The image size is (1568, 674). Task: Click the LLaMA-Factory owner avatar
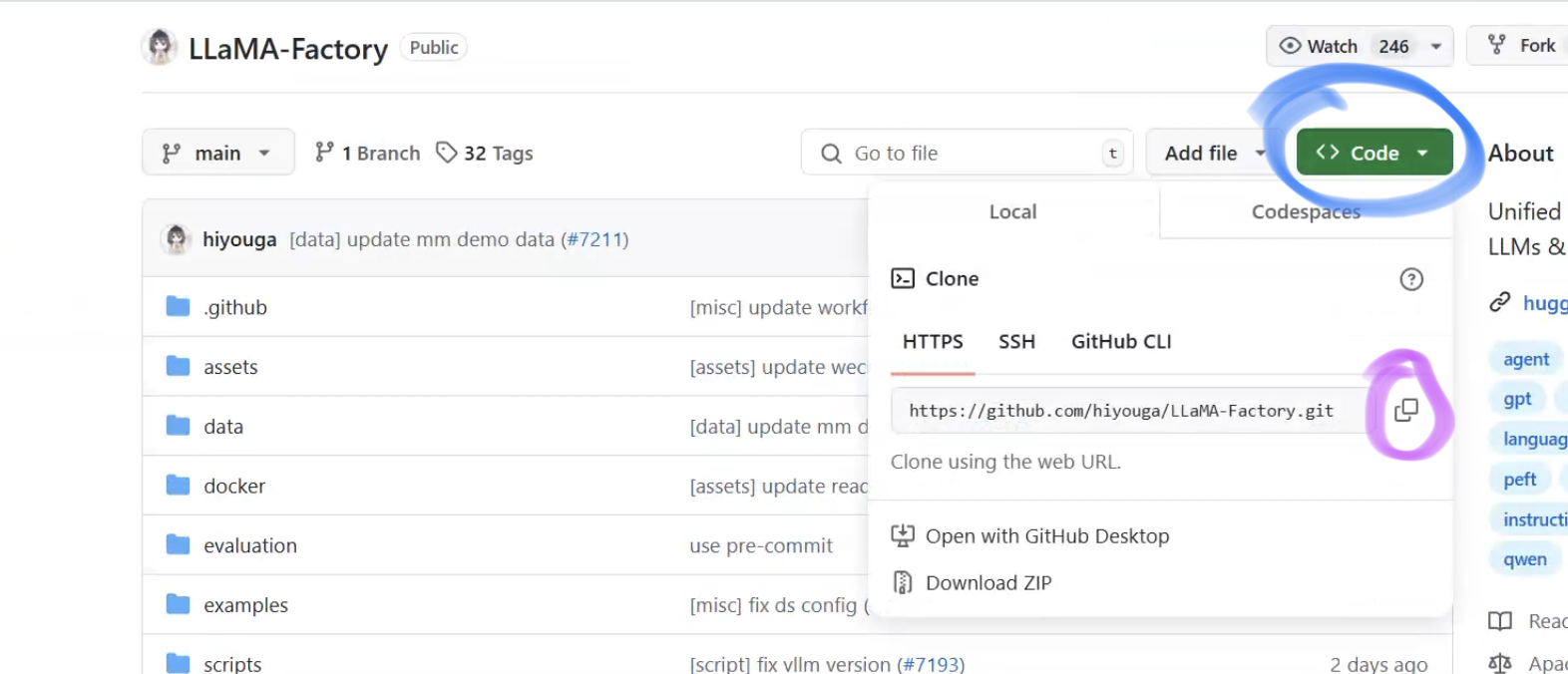[160, 47]
